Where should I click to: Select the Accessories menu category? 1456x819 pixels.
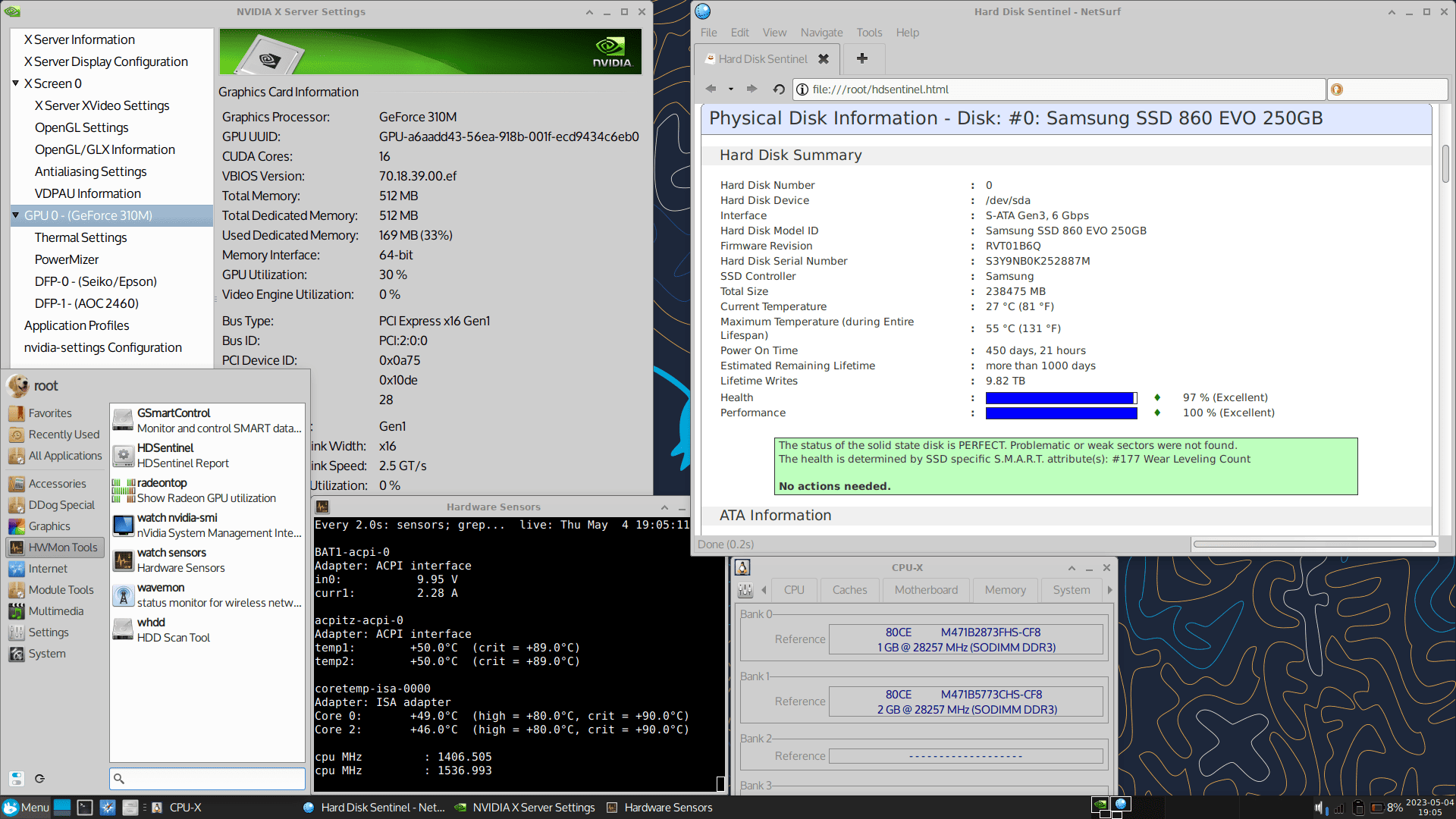(x=55, y=484)
